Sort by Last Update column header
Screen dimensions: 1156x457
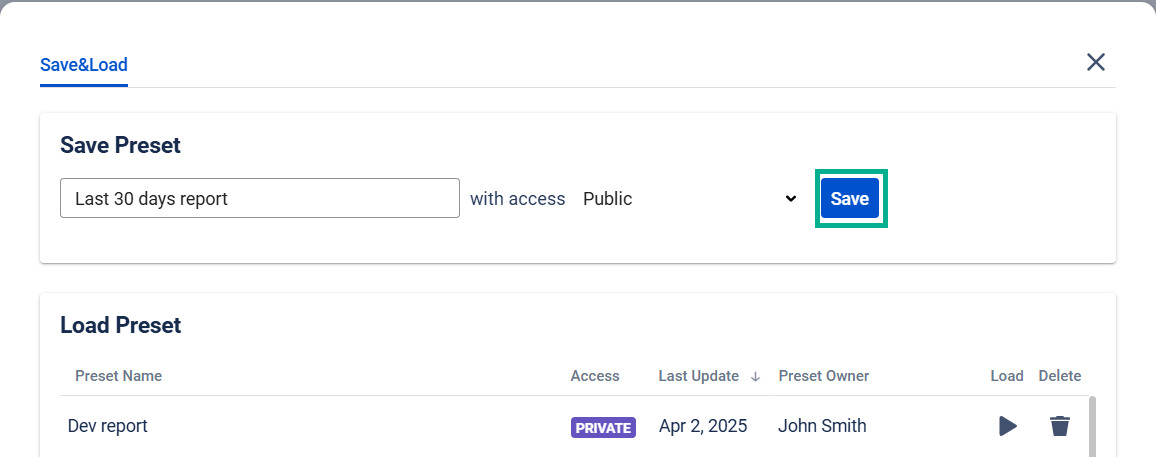(698, 376)
